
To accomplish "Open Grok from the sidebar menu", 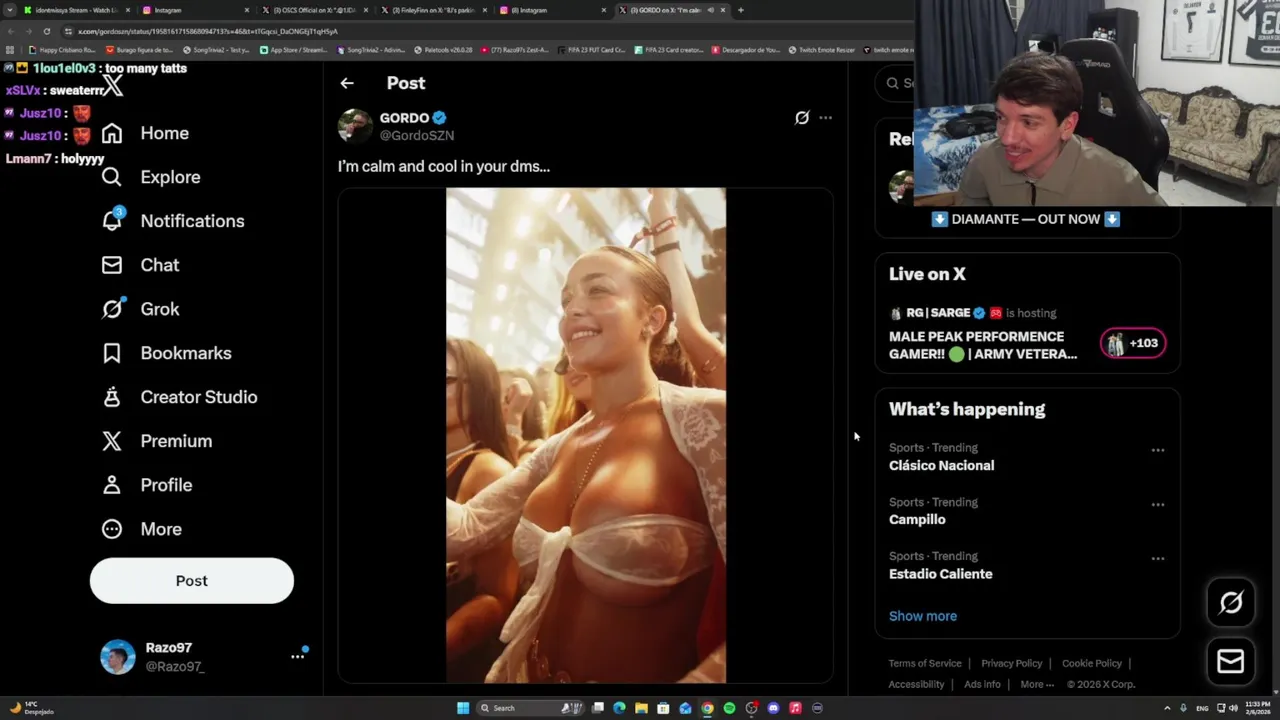I will pos(141,309).
